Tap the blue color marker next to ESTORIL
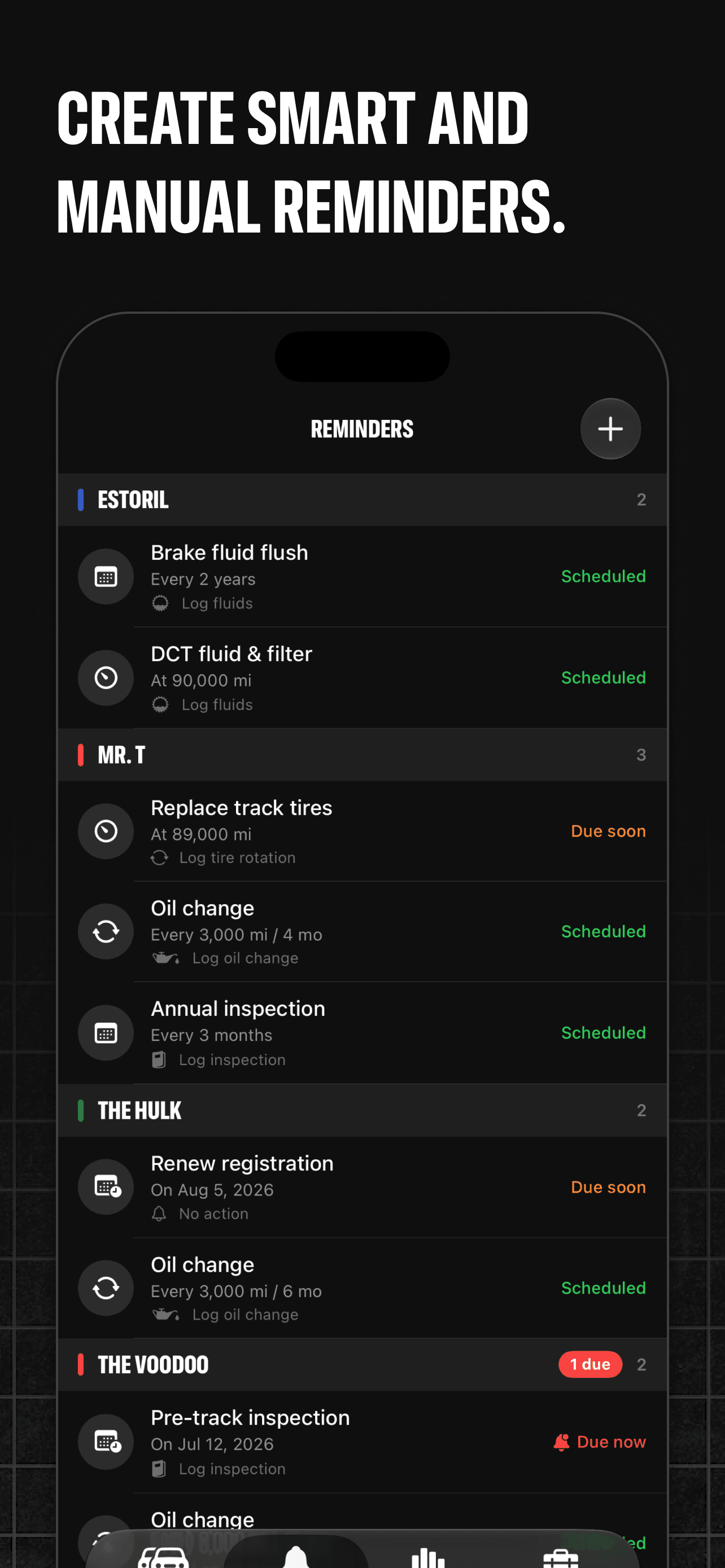This screenshot has width=725, height=1568. 80,500
